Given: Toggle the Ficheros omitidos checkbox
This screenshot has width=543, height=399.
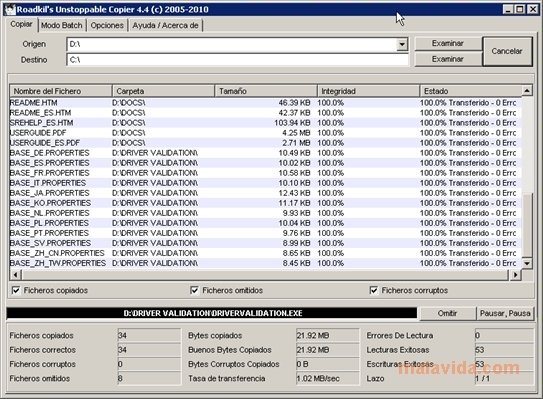Looking at the screenshot, I should pos(195,290).
